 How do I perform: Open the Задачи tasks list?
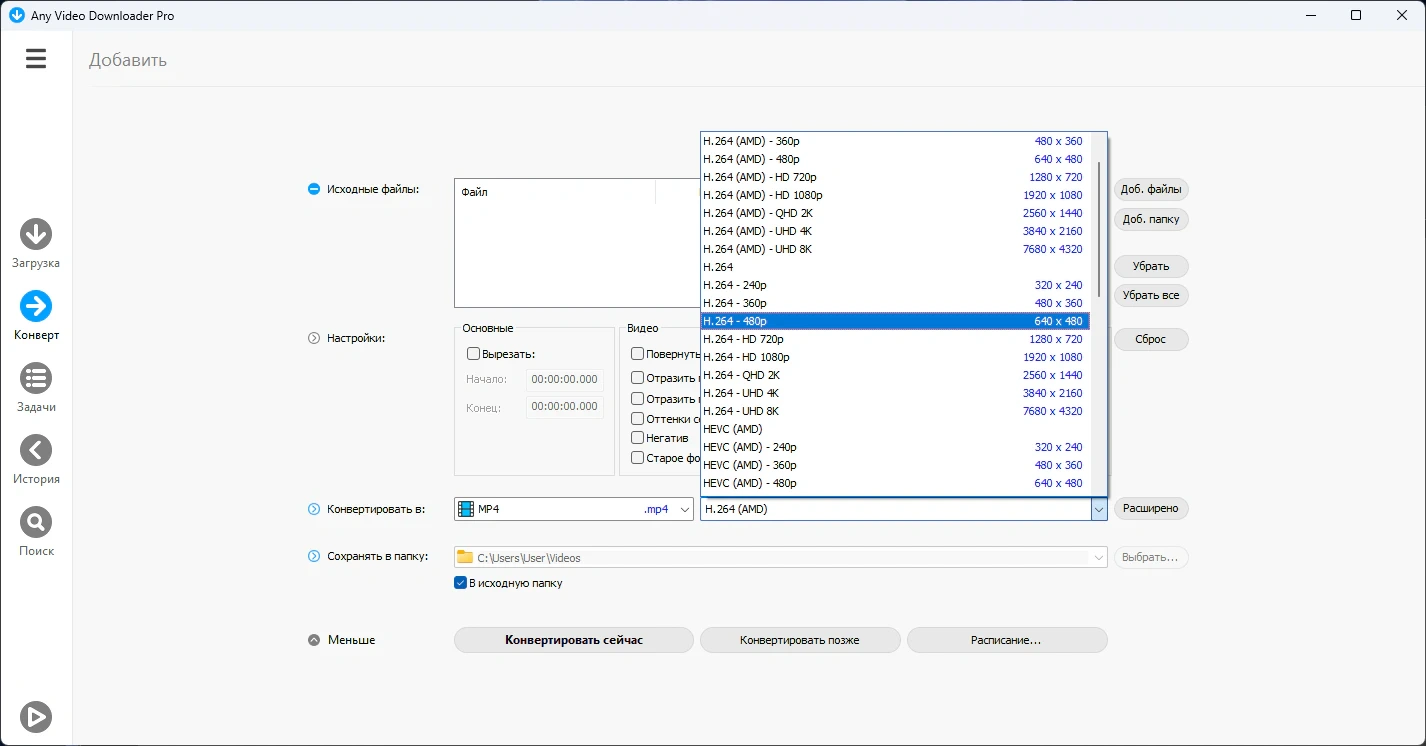pos(36,379)
